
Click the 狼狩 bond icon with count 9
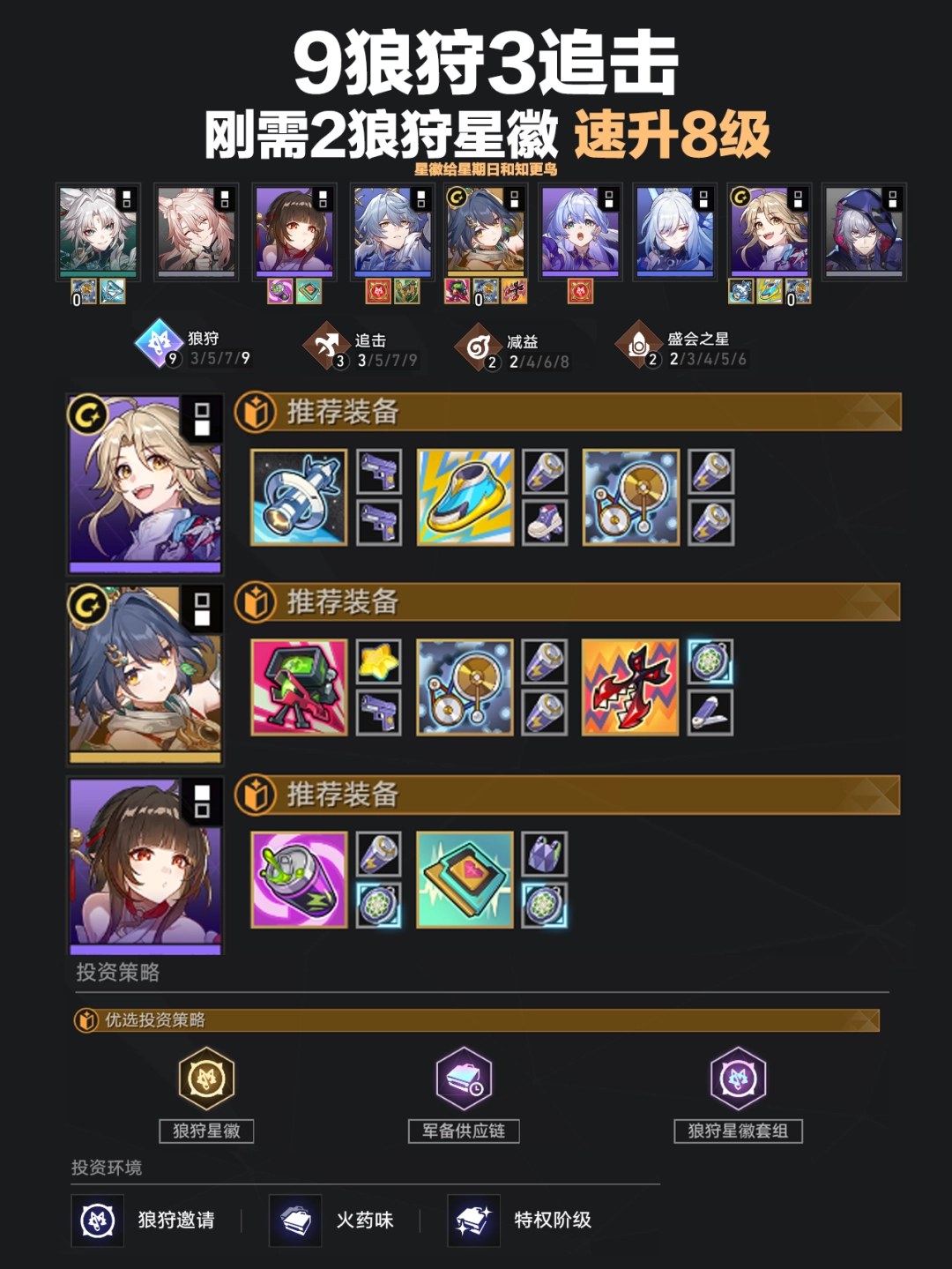point(160,343)
